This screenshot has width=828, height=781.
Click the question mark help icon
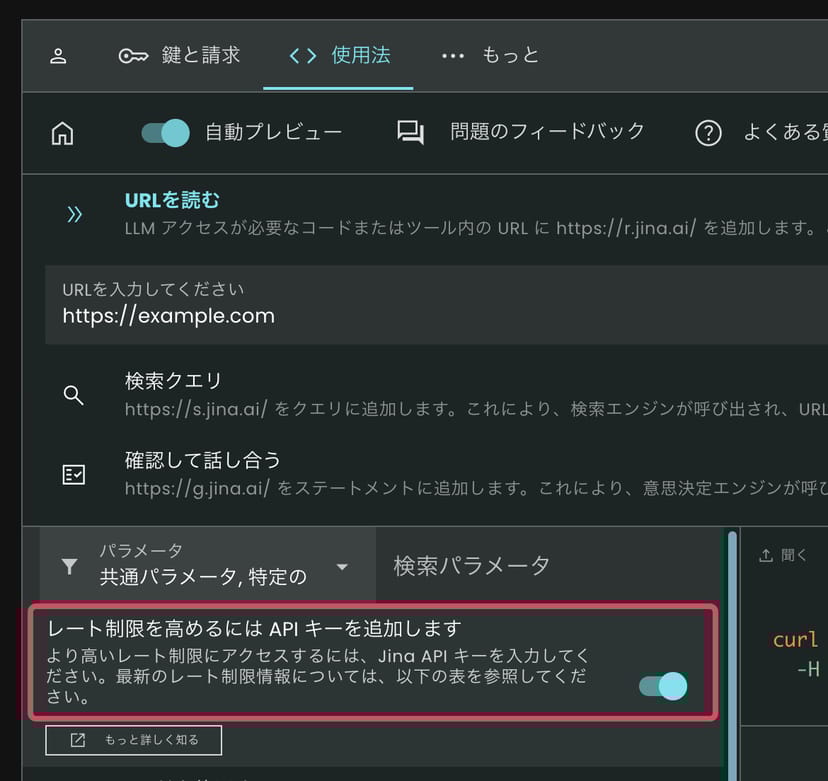[708, 133]
